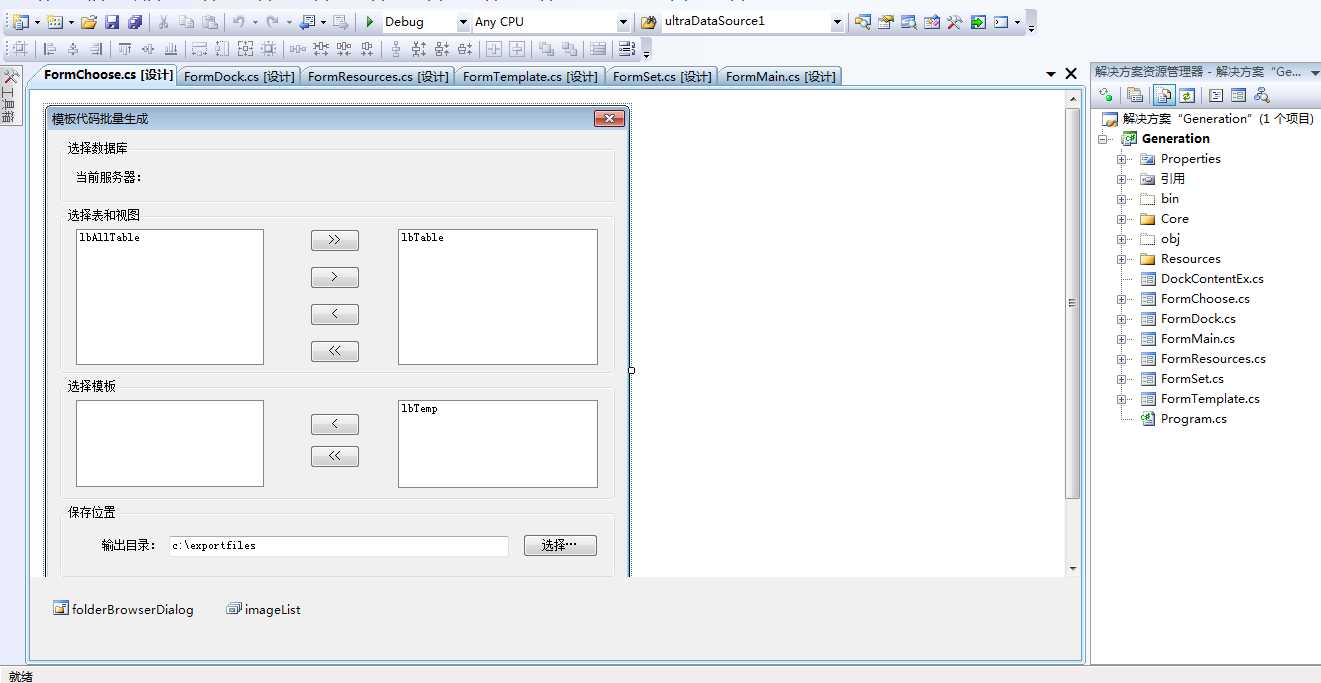Switch to FormResources.cs design tab
Viewport: 1321px width, 683px height.
tap(378, 76)
